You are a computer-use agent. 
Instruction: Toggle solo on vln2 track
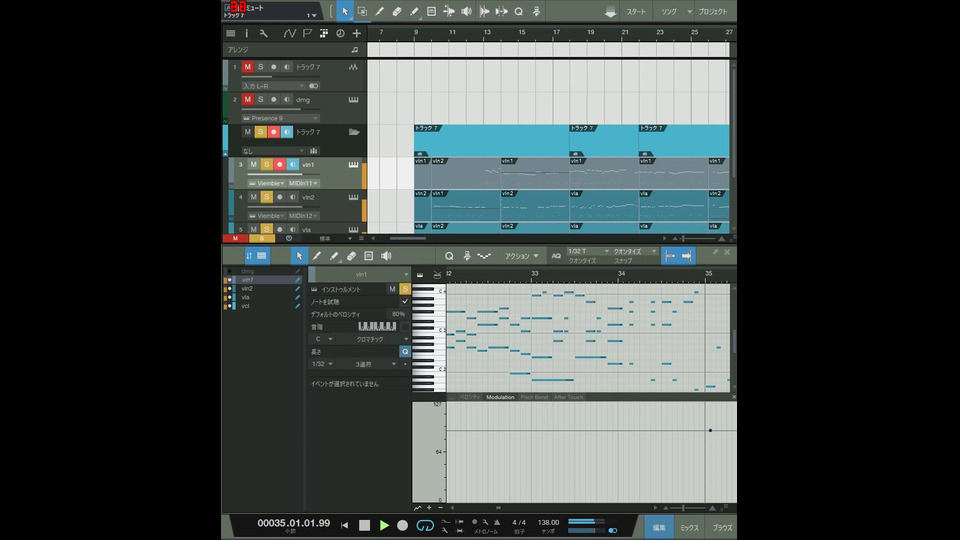[266, 197]
